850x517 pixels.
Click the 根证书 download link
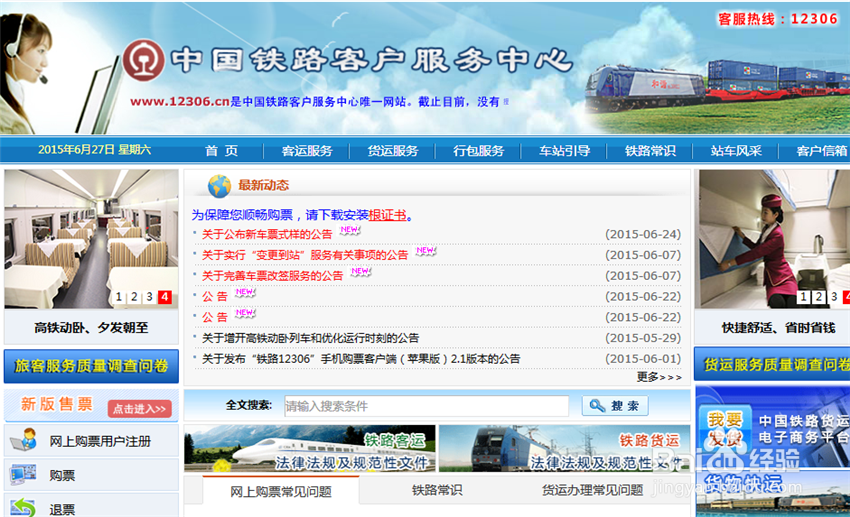click(387, 215)
